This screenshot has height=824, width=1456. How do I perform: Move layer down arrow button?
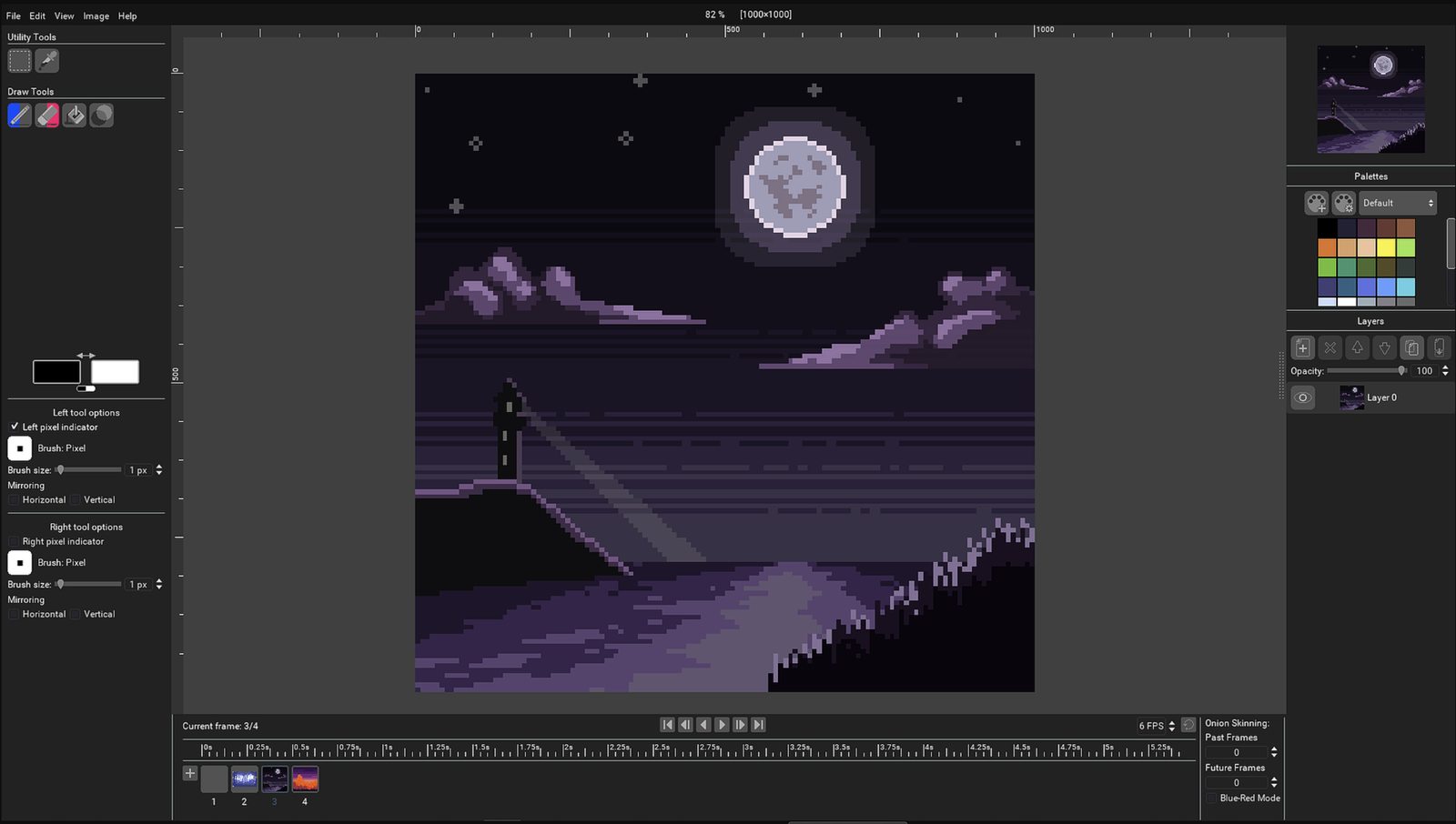(x=1385, y=347)
